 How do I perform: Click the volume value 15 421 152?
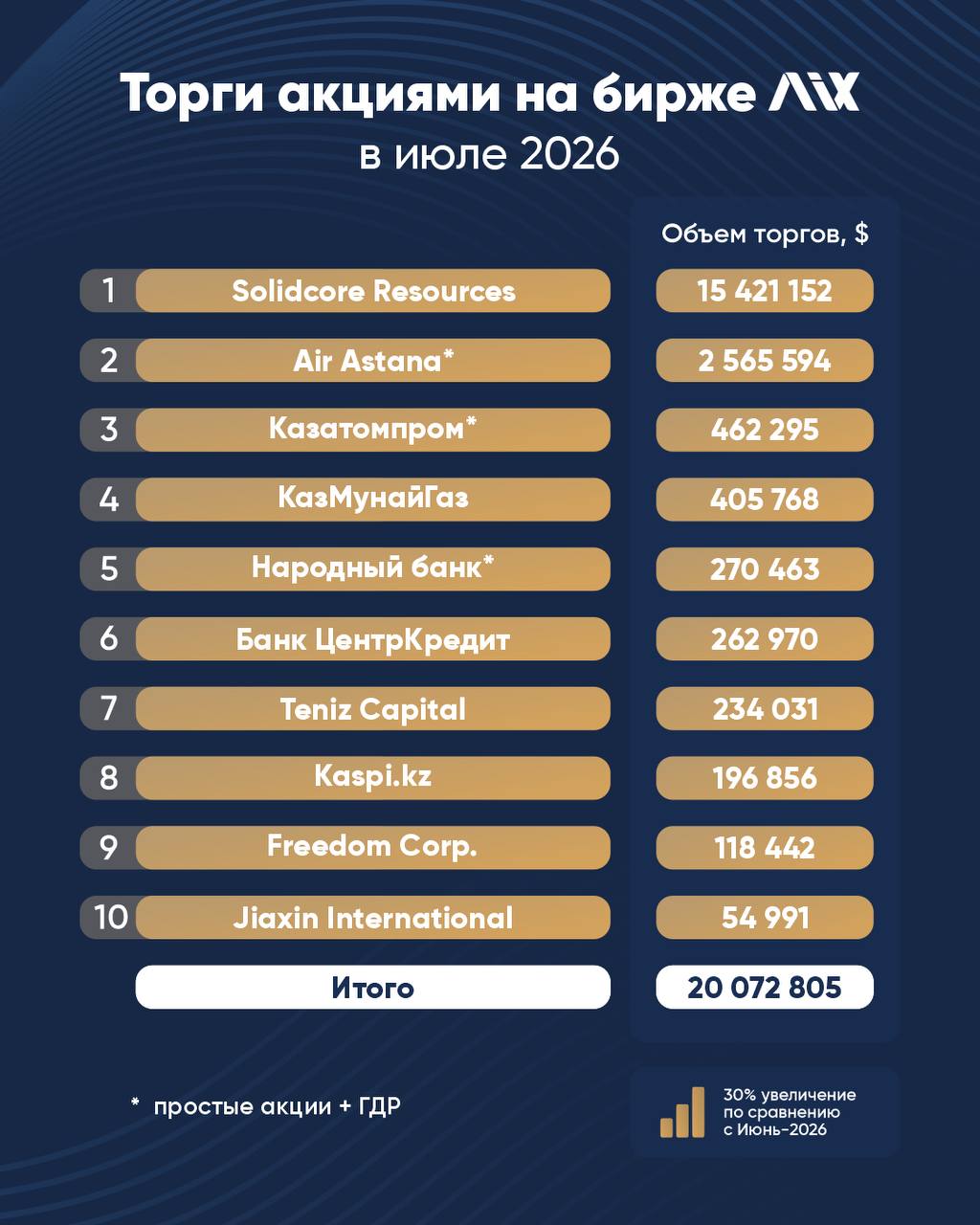pos(765,291)
